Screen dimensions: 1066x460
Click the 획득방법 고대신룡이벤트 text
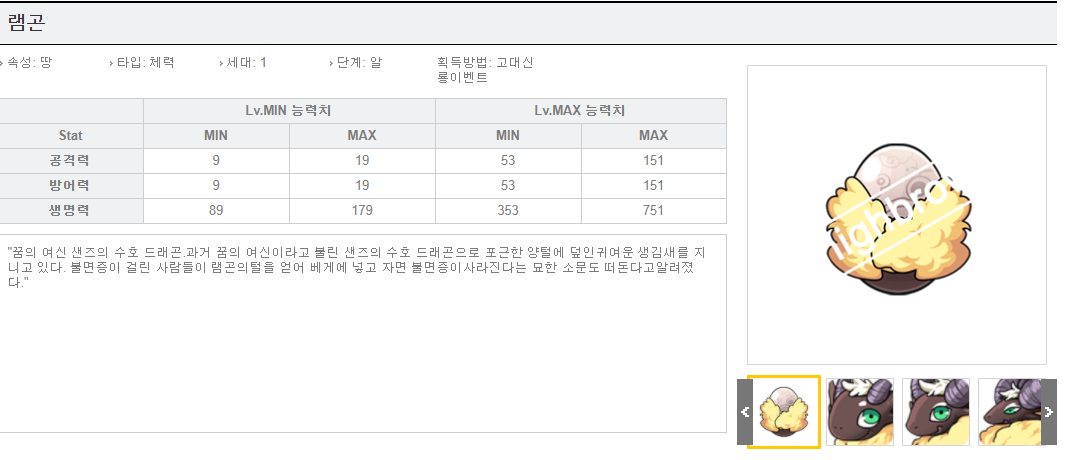(x=485, y=70)
